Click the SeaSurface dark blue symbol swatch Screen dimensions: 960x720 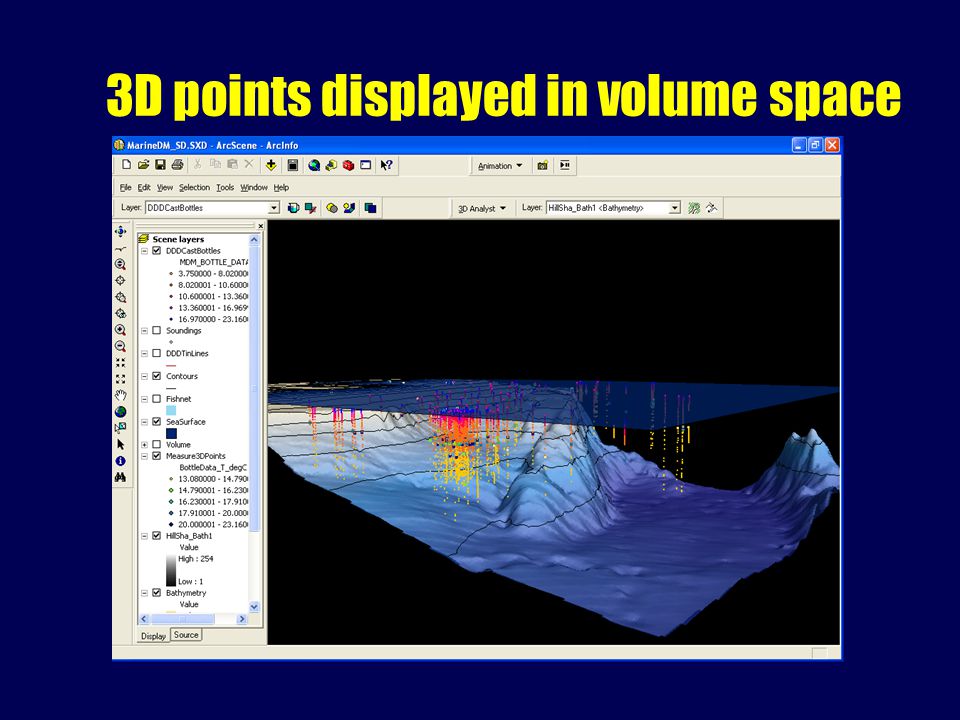click(171, 433)
